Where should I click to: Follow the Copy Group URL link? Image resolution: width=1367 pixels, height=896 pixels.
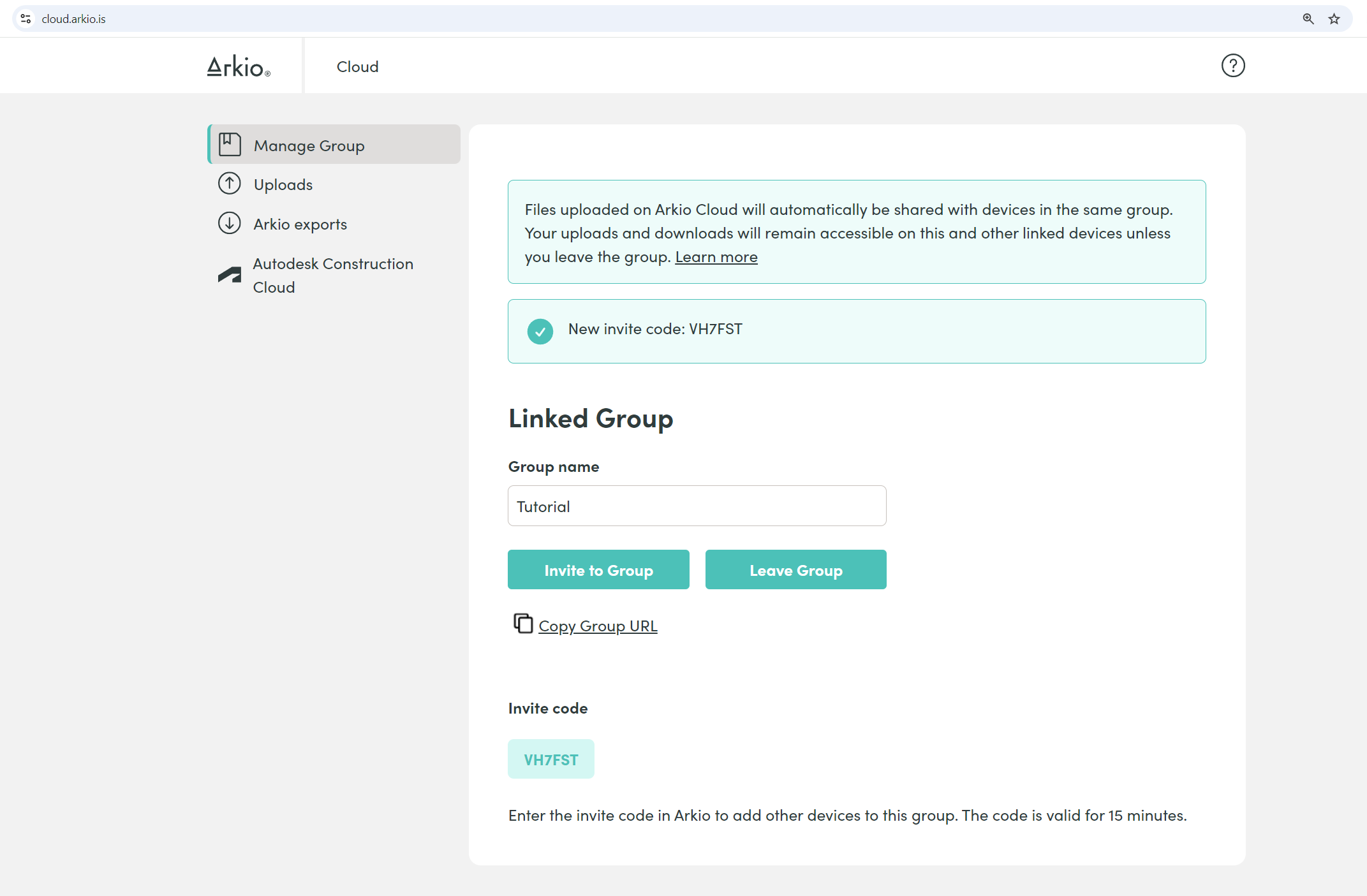(598, 626)
